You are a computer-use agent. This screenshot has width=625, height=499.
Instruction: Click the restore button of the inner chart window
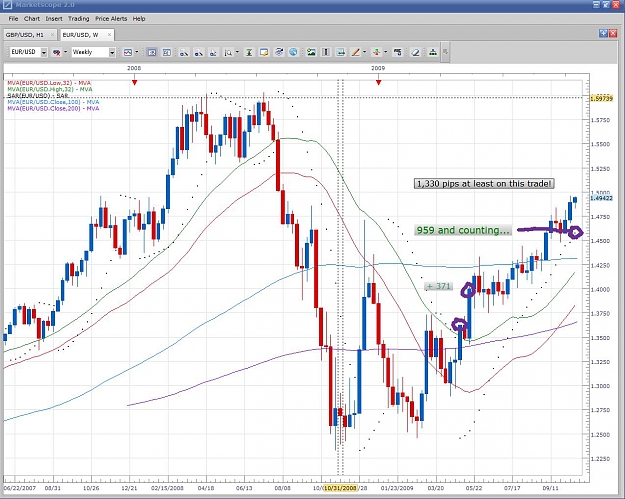(x=603, y=33)
